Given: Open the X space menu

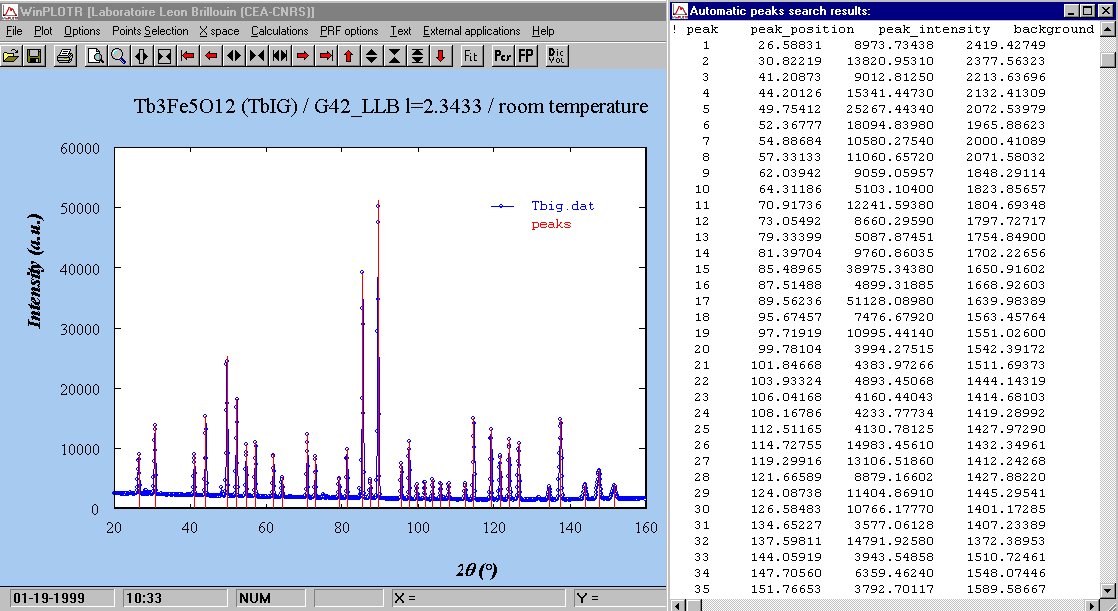Looking at the screenshot, I should coord(219,31).
